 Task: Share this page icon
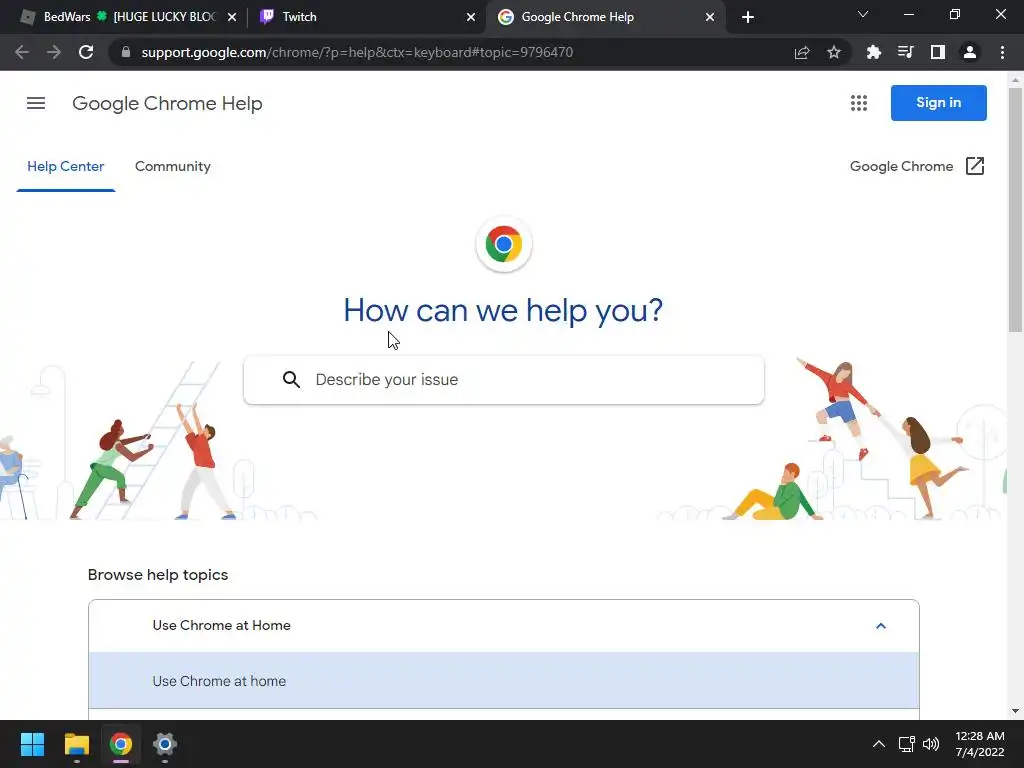(x=801, y=52)
